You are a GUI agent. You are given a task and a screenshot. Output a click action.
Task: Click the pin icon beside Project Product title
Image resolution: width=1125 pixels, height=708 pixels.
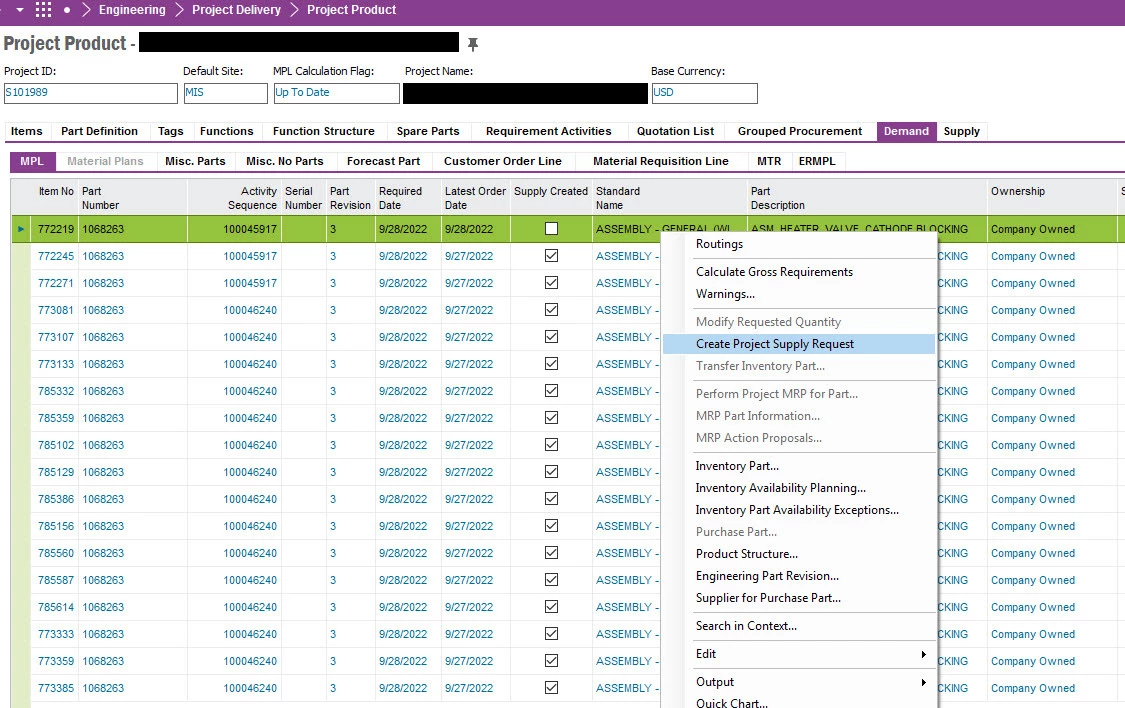473,44
